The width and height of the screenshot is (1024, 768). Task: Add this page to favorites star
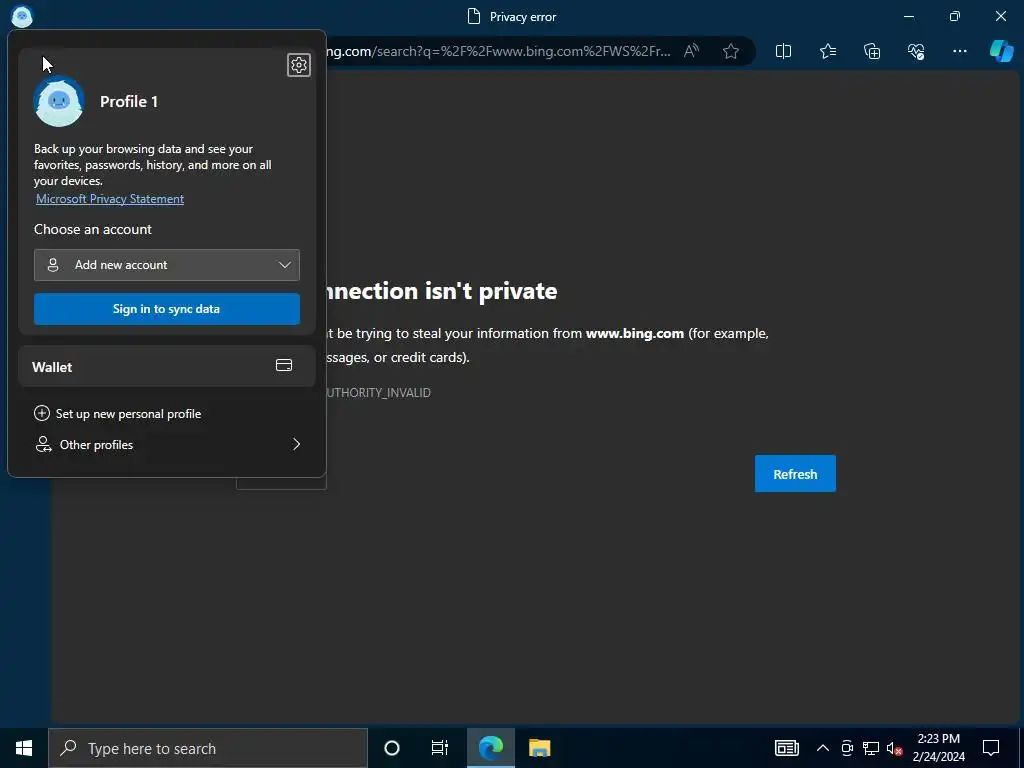[x=731, y=51]
